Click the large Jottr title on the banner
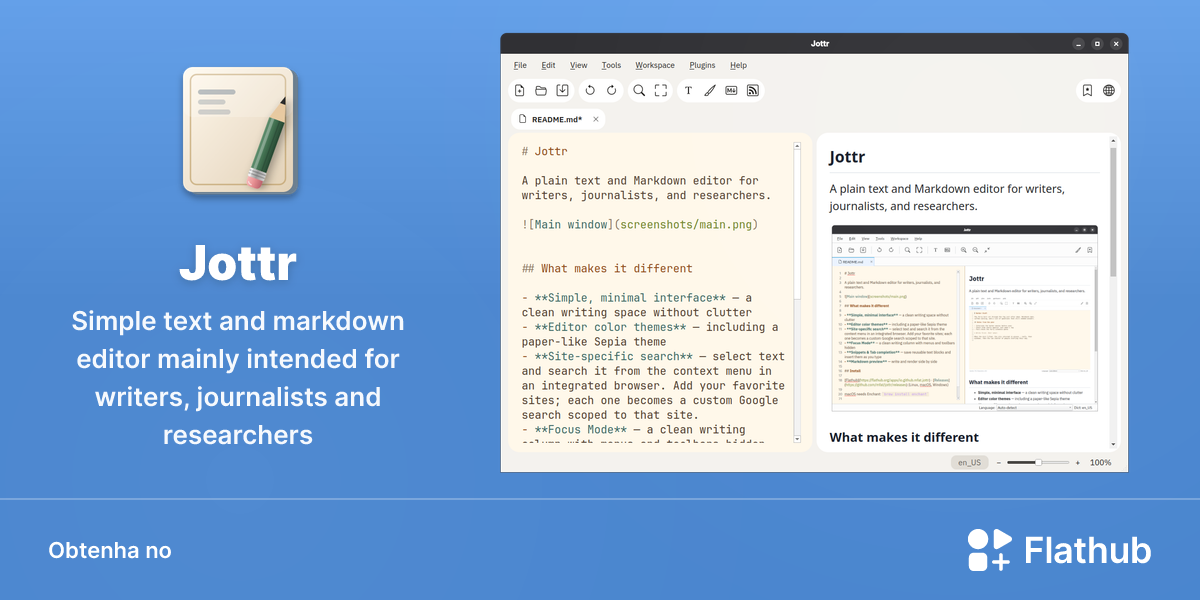This screenshot has width=1200, height=600. tap(238, 263)
